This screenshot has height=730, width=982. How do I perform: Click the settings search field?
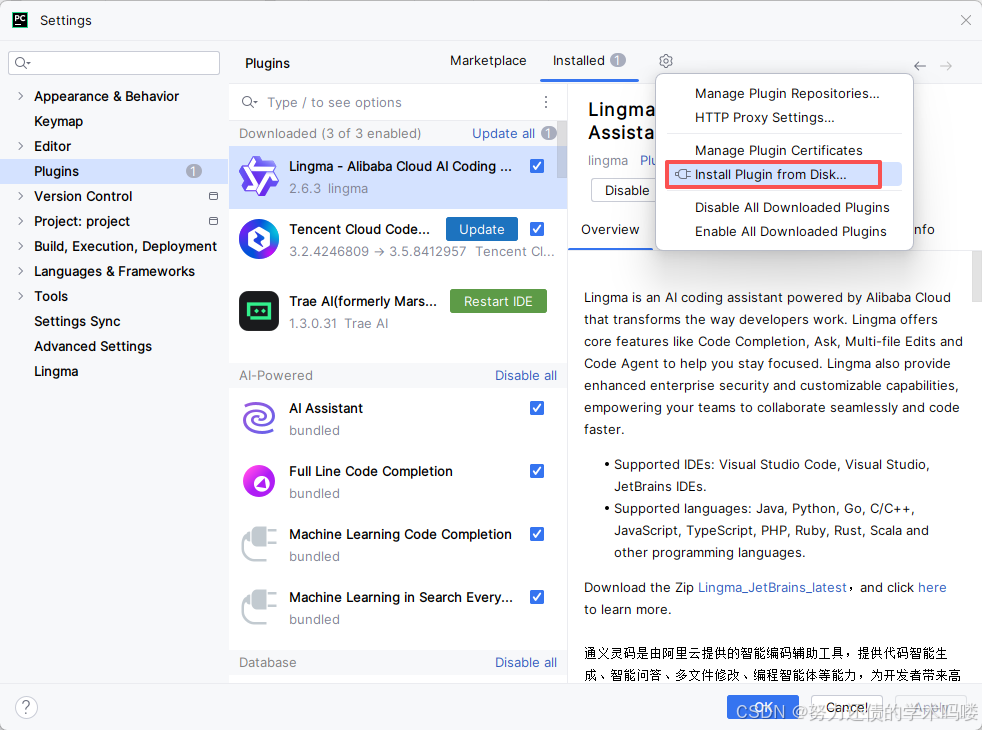click(x=114, y=63)
